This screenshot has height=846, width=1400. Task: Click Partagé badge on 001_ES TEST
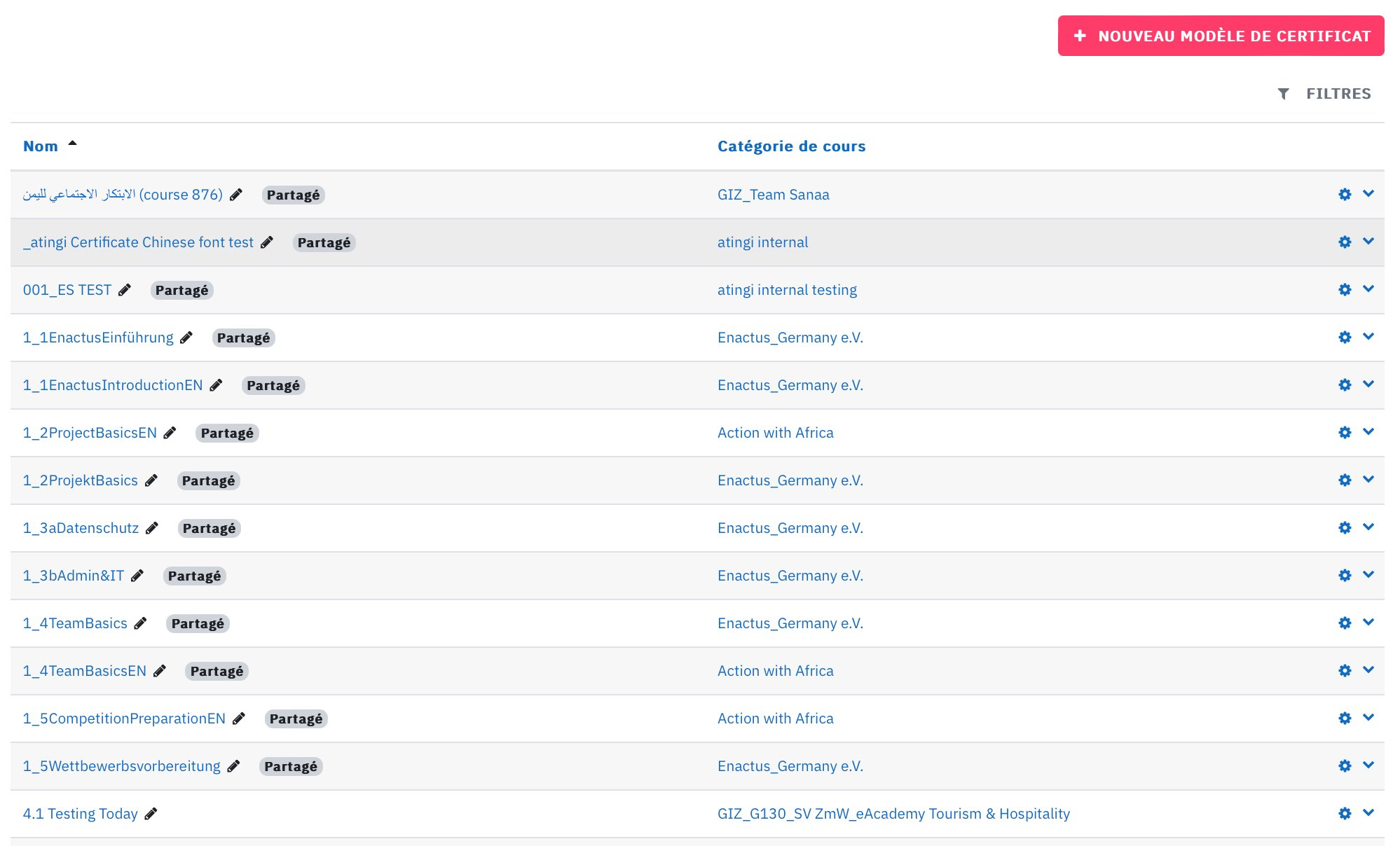coord(182,290)
